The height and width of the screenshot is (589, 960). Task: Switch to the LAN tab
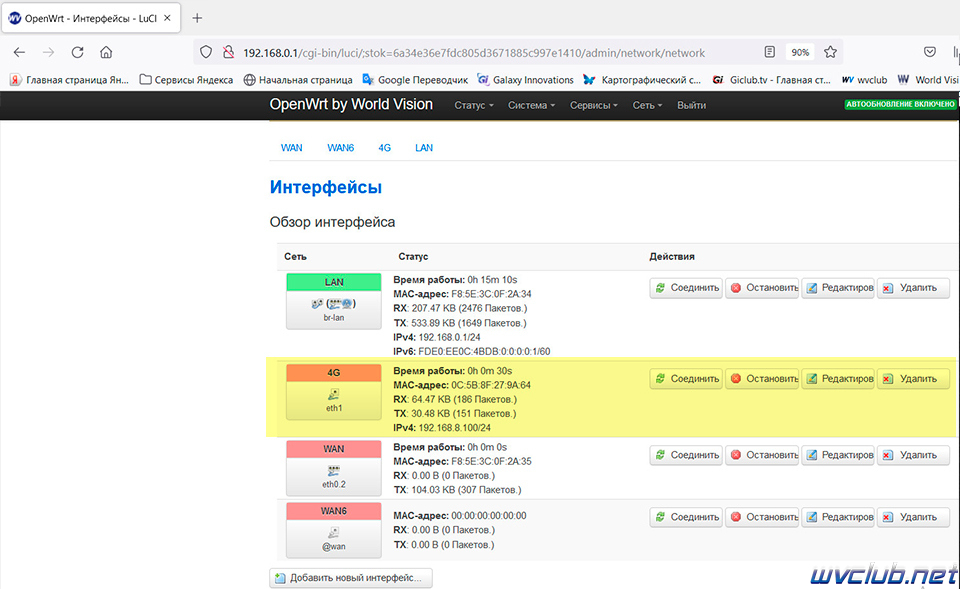coord(424,148)
